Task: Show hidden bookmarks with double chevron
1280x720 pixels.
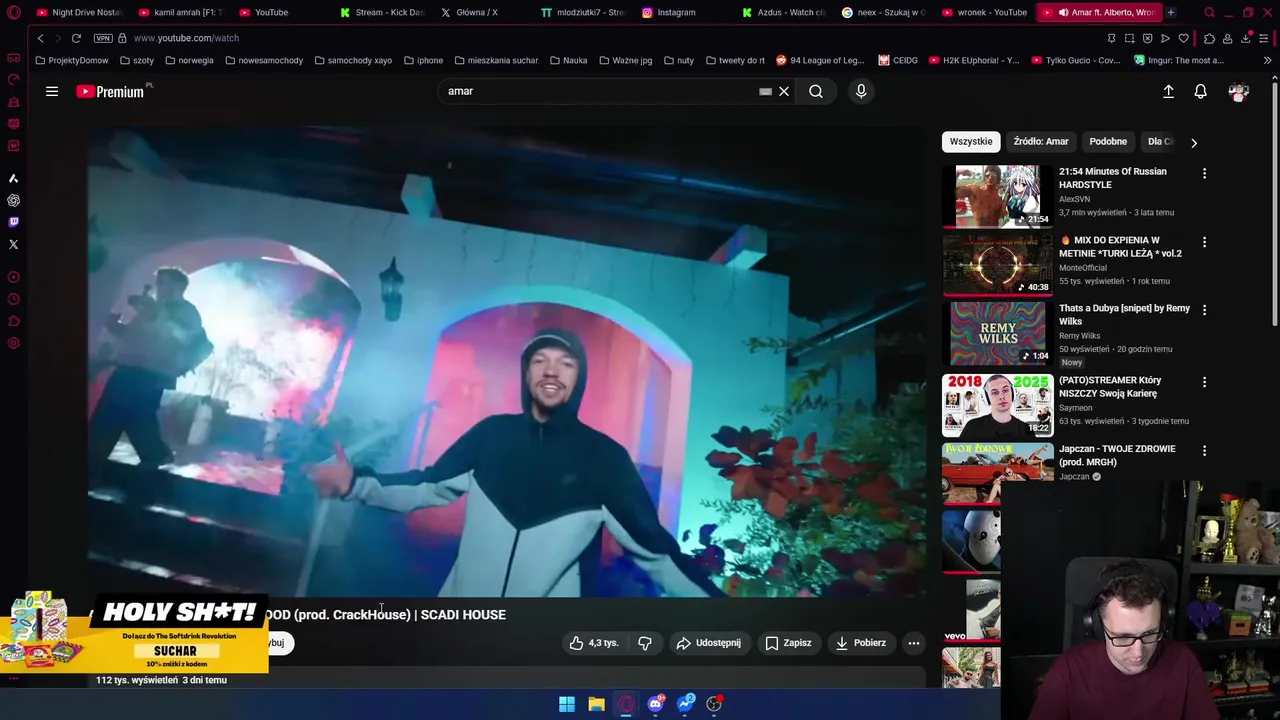Action: click(1267, 60)
